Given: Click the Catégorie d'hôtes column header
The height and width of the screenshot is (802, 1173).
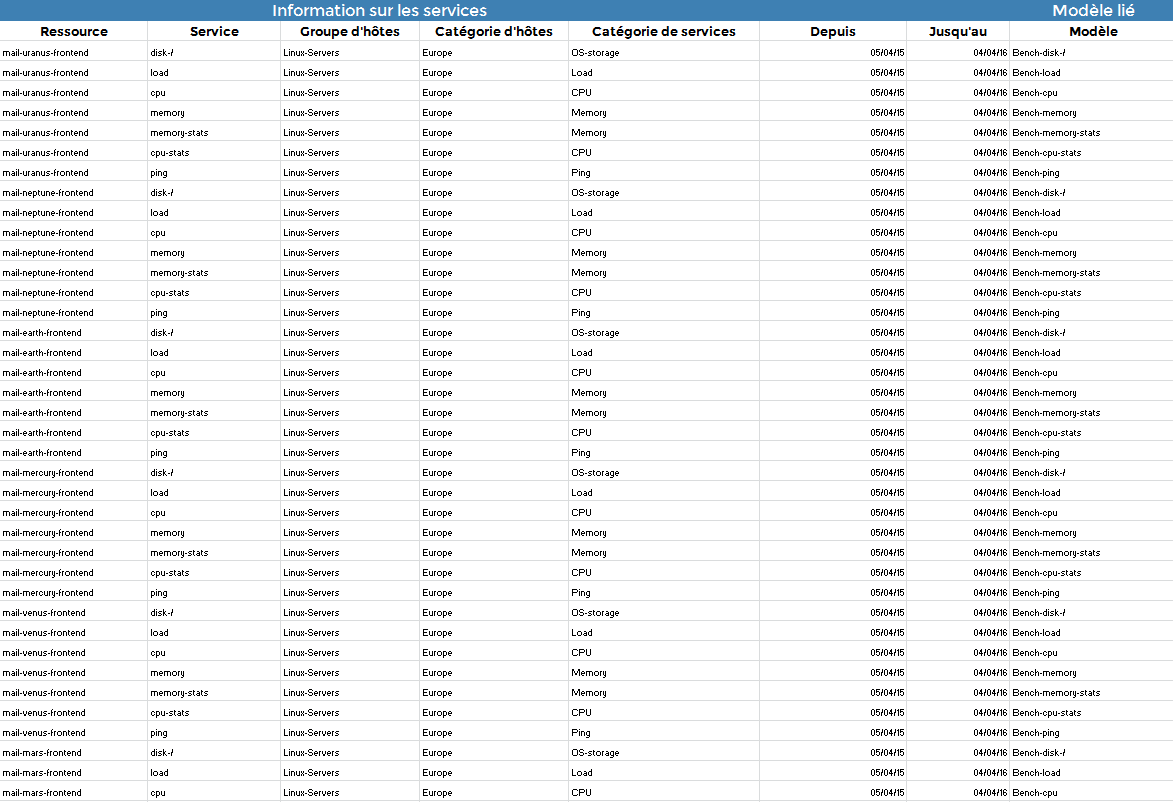Looking at the screenshot, I should [493, 31].
